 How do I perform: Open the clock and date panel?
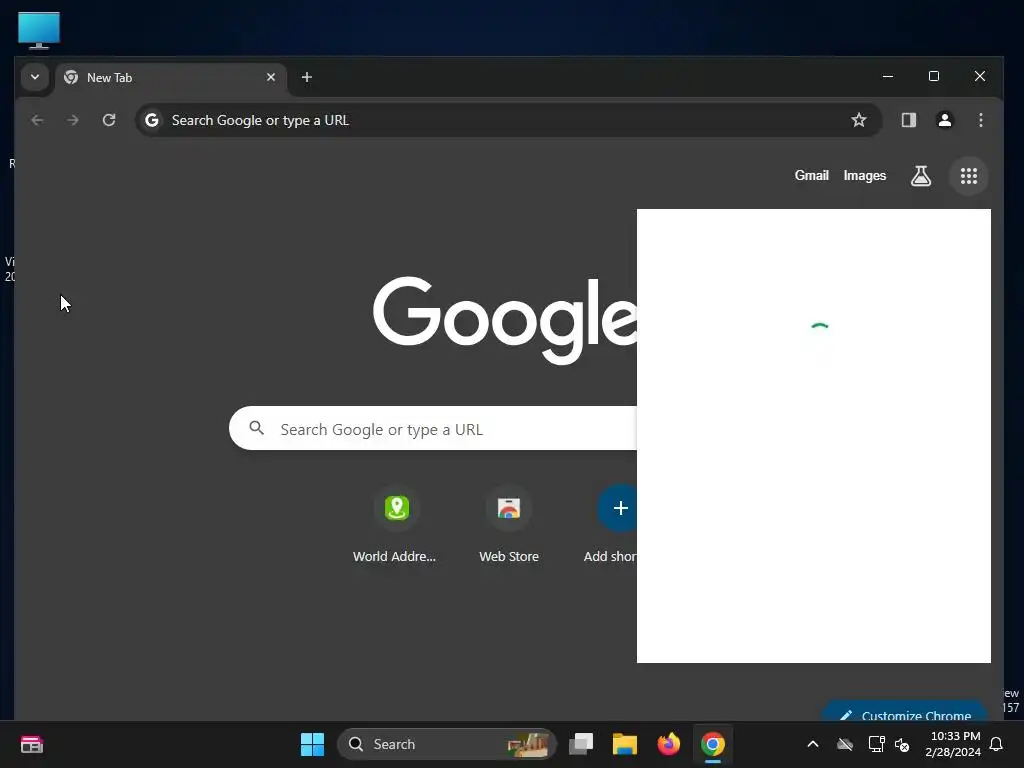coord(953,744)
